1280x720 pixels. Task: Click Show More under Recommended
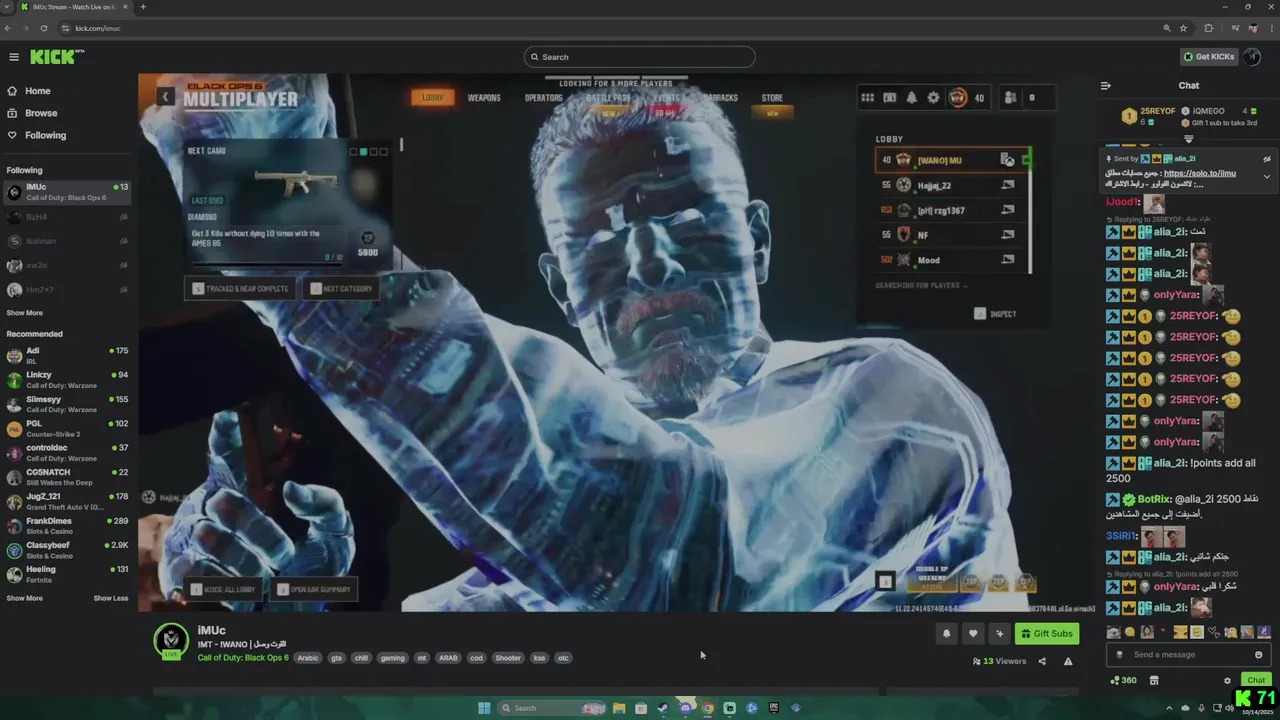pos(25,598)
